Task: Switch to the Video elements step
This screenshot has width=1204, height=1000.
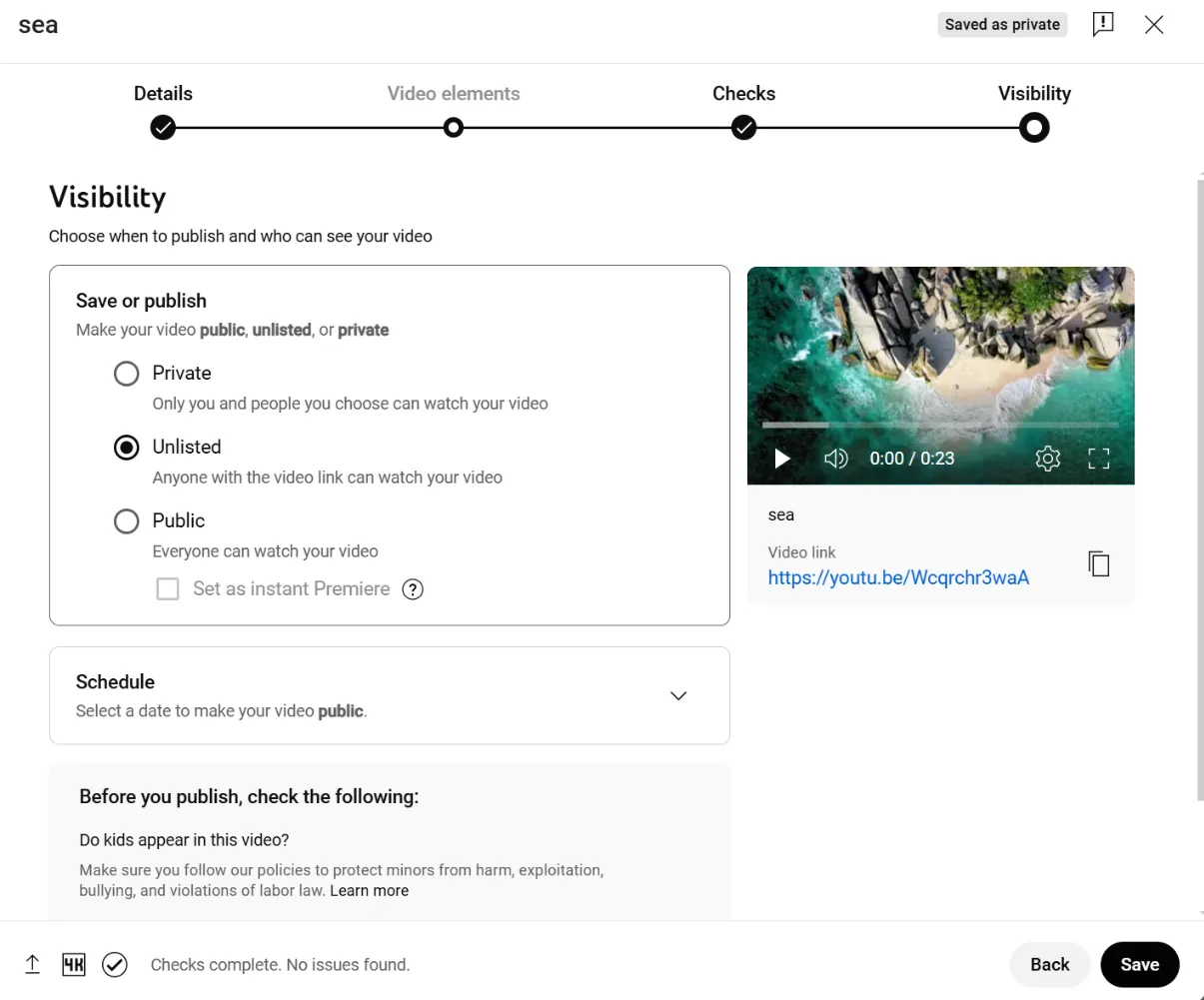Action: pos(454,127)
